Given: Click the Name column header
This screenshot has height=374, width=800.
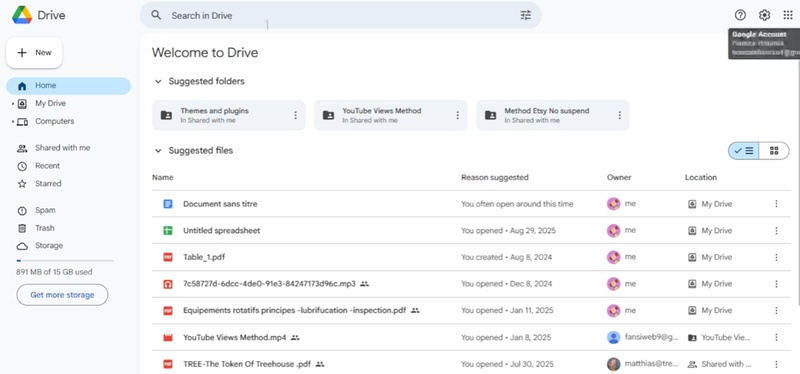Looking at the screenshot, I should (162, 178).
